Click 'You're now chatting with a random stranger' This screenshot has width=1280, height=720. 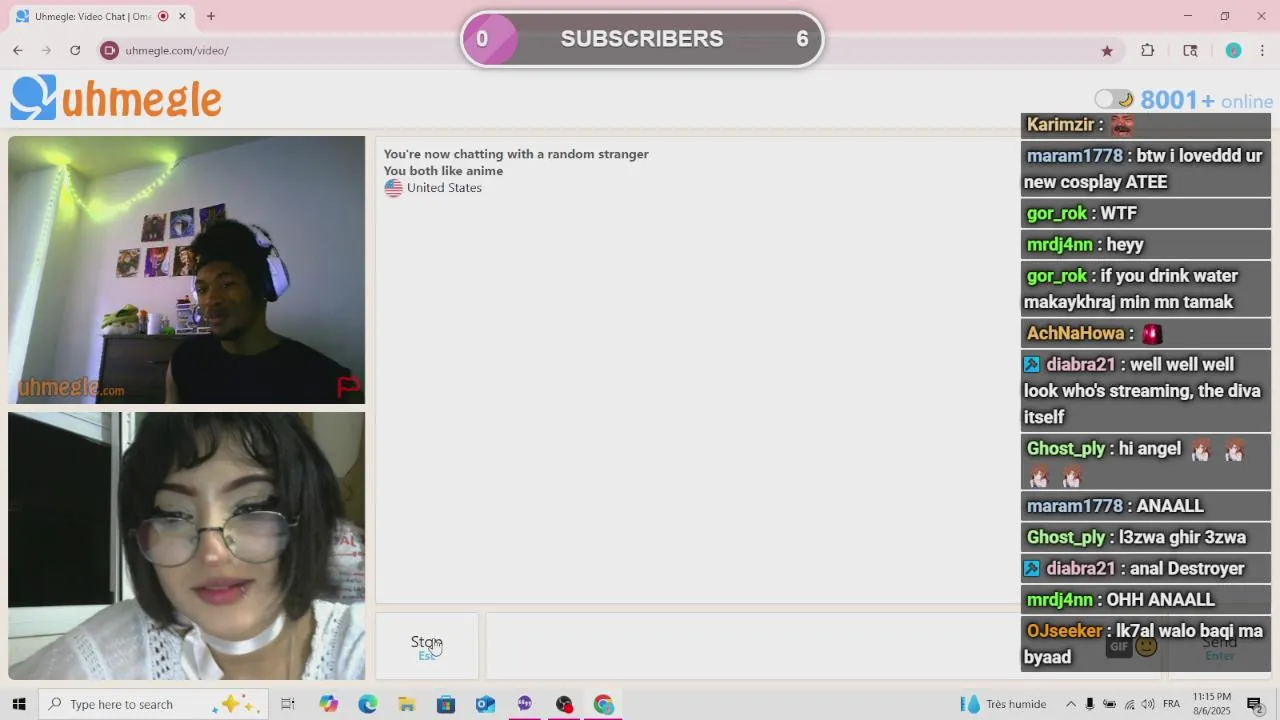tap(516, 154)
